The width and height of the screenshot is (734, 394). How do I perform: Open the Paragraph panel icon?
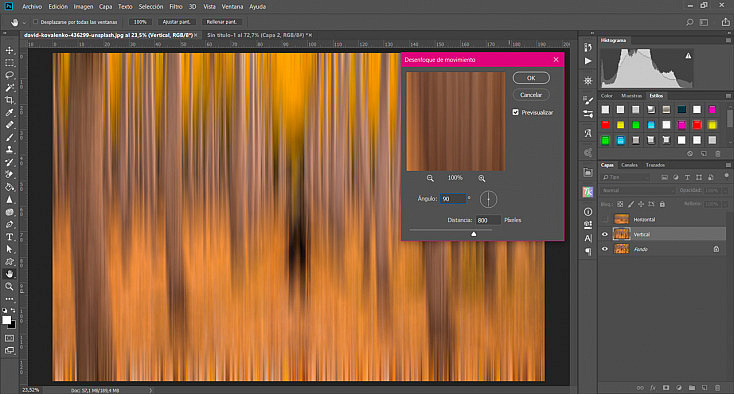(588, 251)
